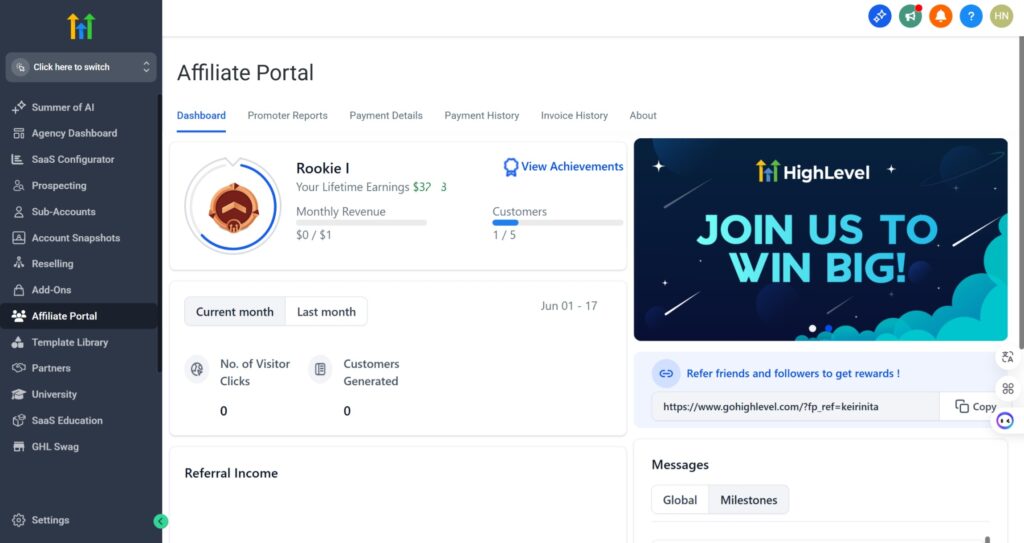Switch to Dashboard tab
The height and width of the screenshot is (543, 1024).
201,116
